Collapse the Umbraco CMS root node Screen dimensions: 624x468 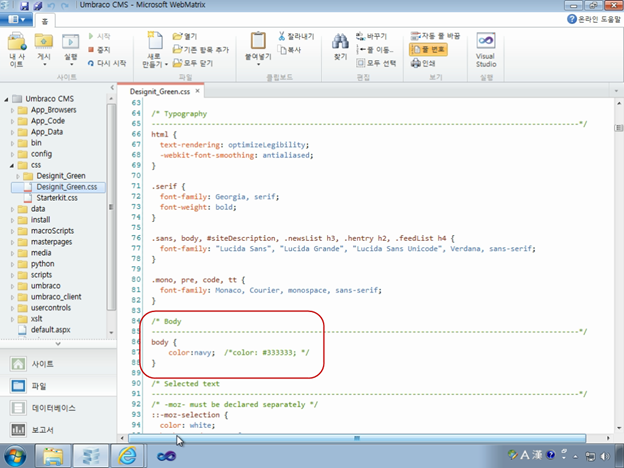point(6,99)
